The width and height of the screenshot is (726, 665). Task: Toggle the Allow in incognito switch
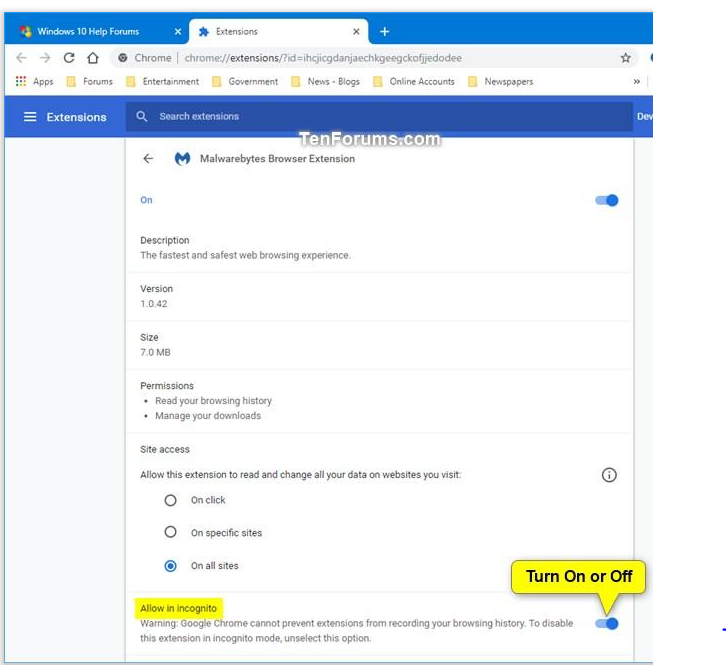607,623
